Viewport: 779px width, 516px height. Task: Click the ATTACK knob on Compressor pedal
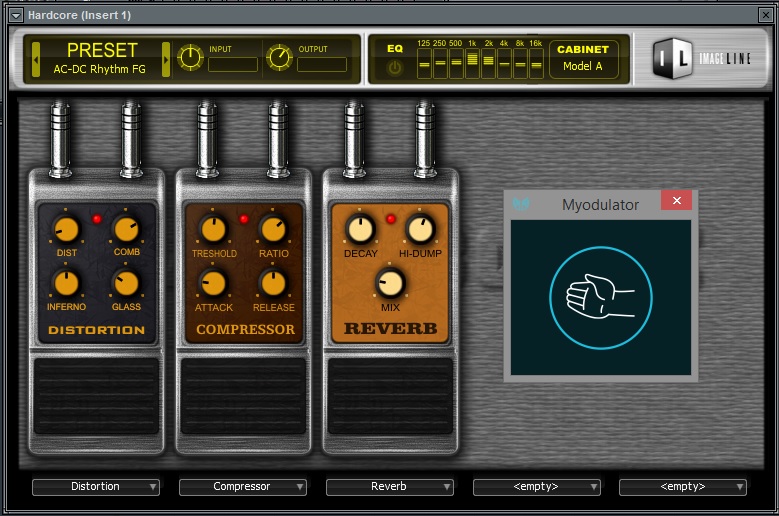click(x=213, y=284)
